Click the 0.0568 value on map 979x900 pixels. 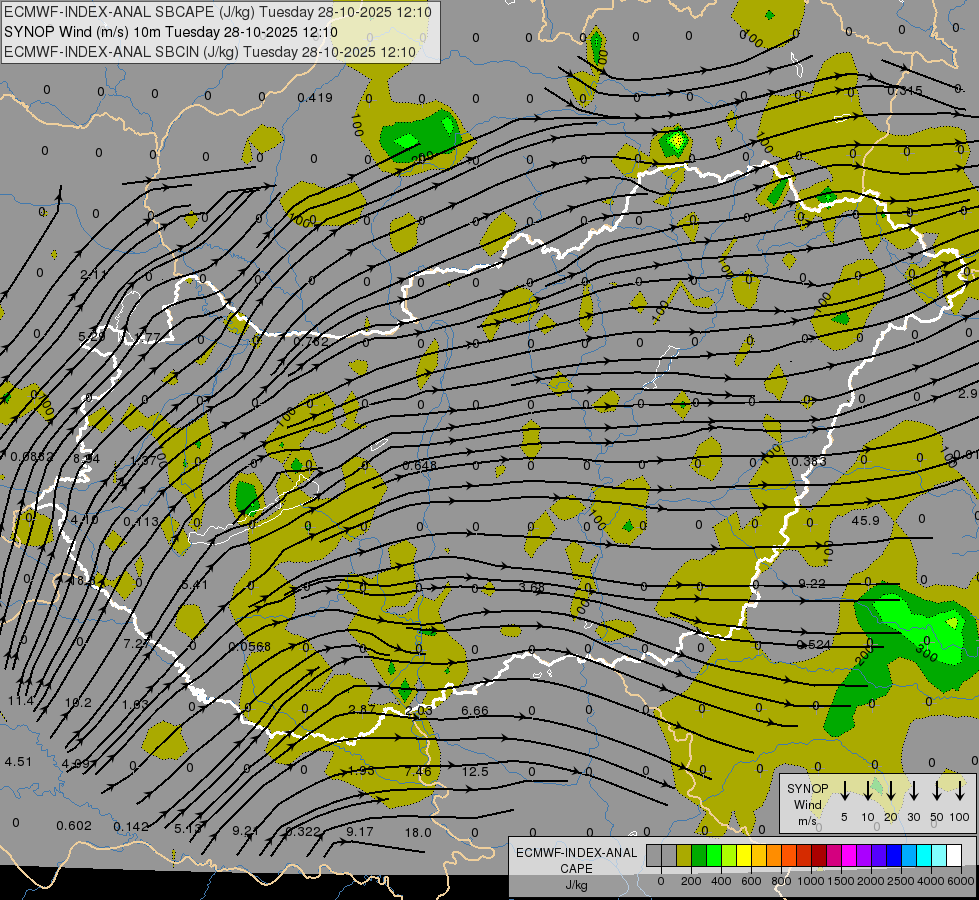click(250, 646)
